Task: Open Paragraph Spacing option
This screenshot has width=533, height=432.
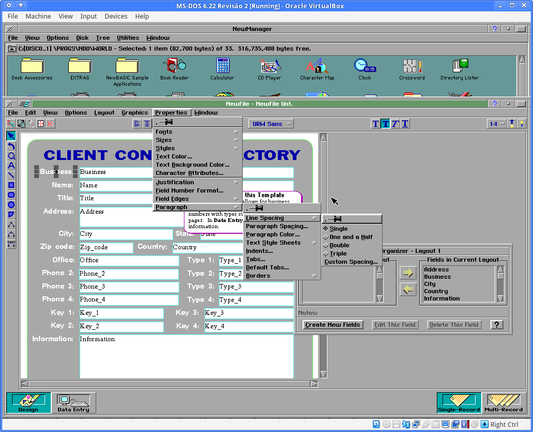Action: click(282, 226)
